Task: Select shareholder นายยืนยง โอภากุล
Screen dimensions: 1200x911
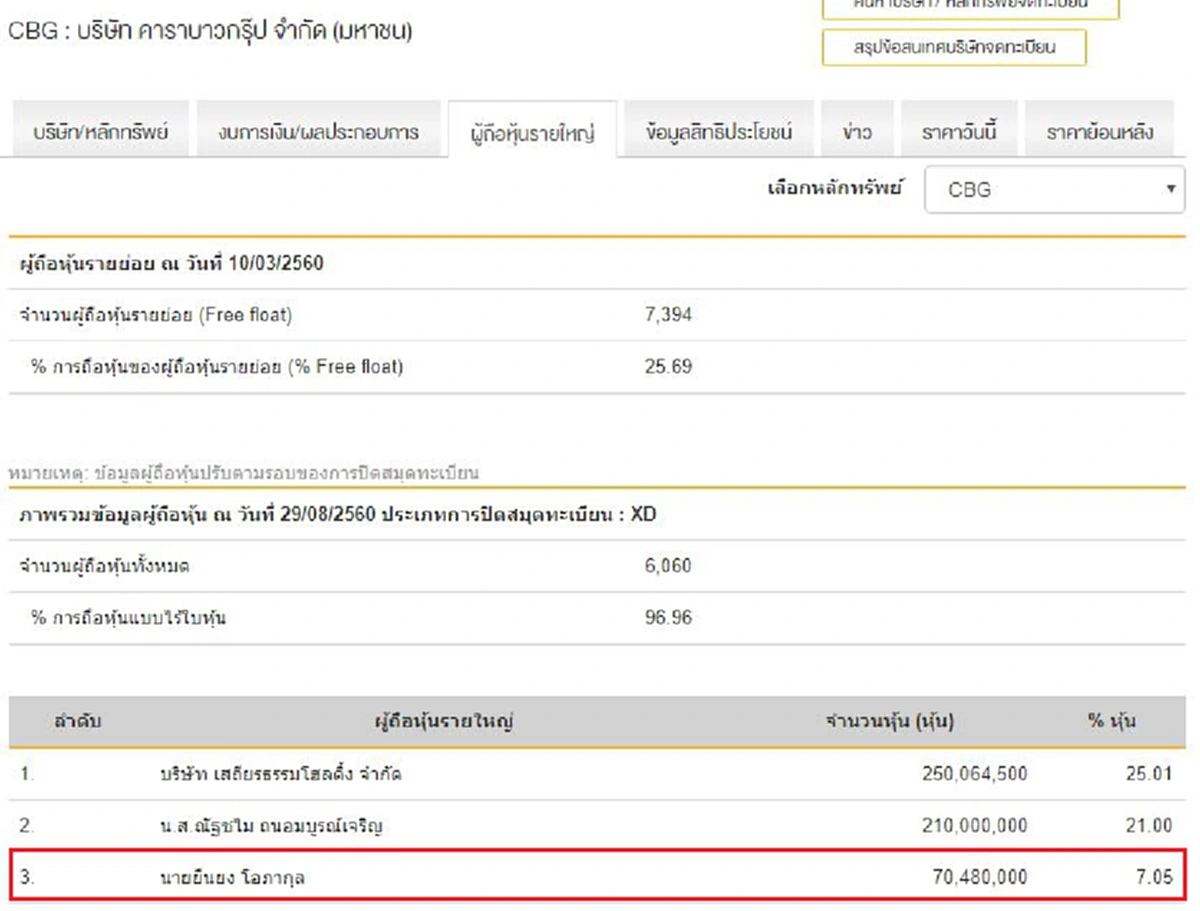Action: tap(233, 879)
